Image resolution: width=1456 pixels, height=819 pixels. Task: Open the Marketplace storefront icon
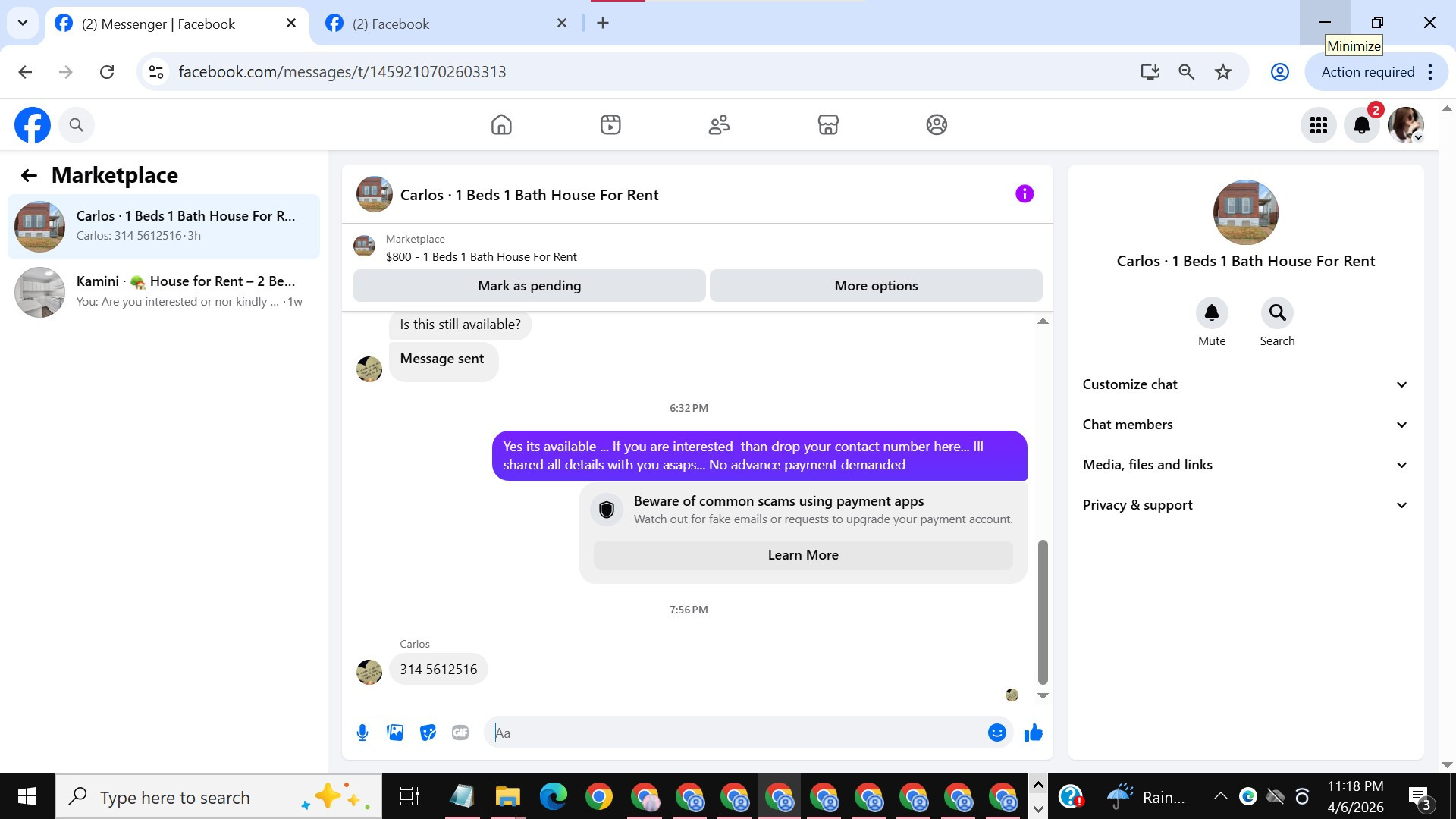pyautogui.click(x=828, y=124)
